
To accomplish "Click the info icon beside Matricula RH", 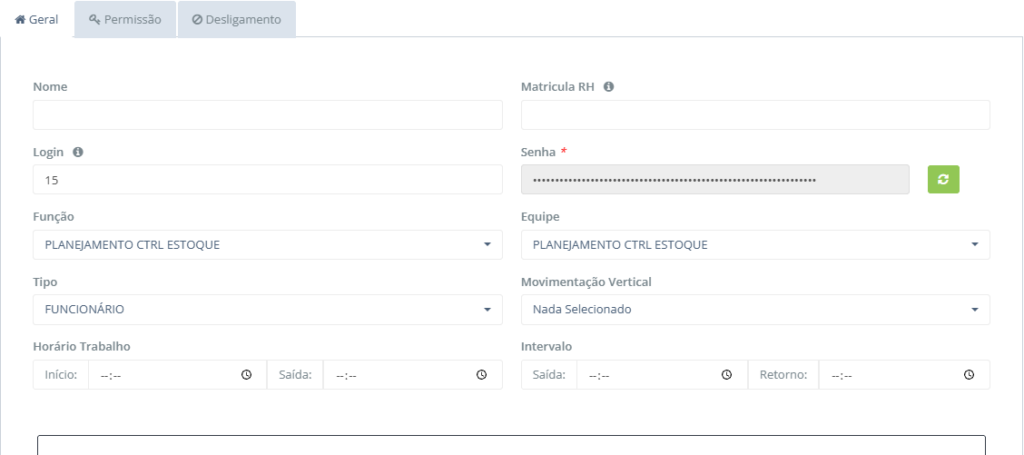I will pos(608,87).
